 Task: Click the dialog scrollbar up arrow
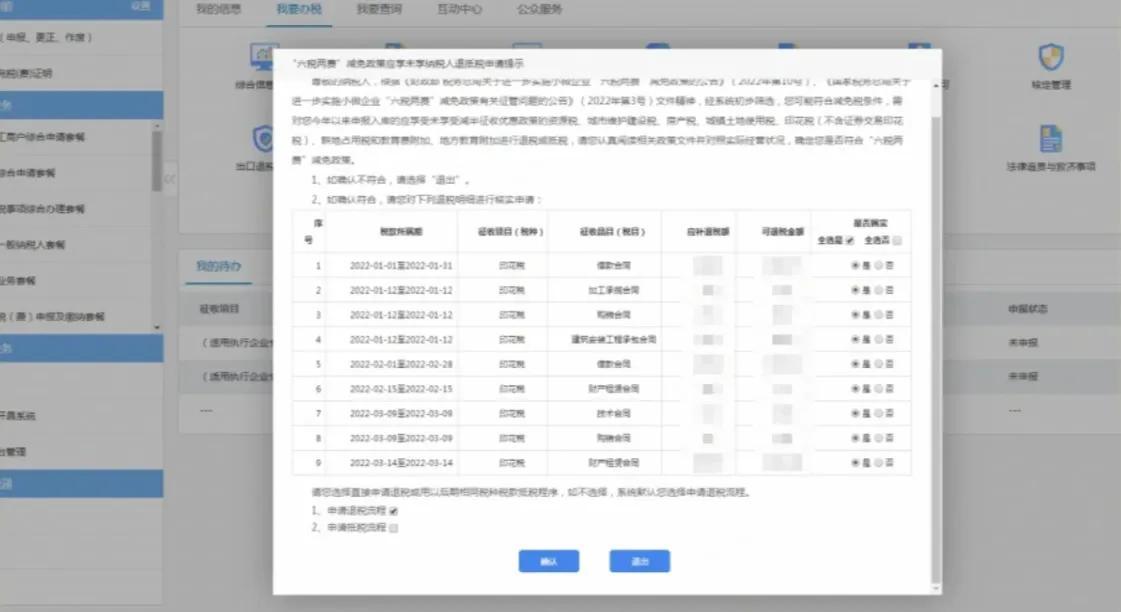pyautogui.click(x=936, y=86)
